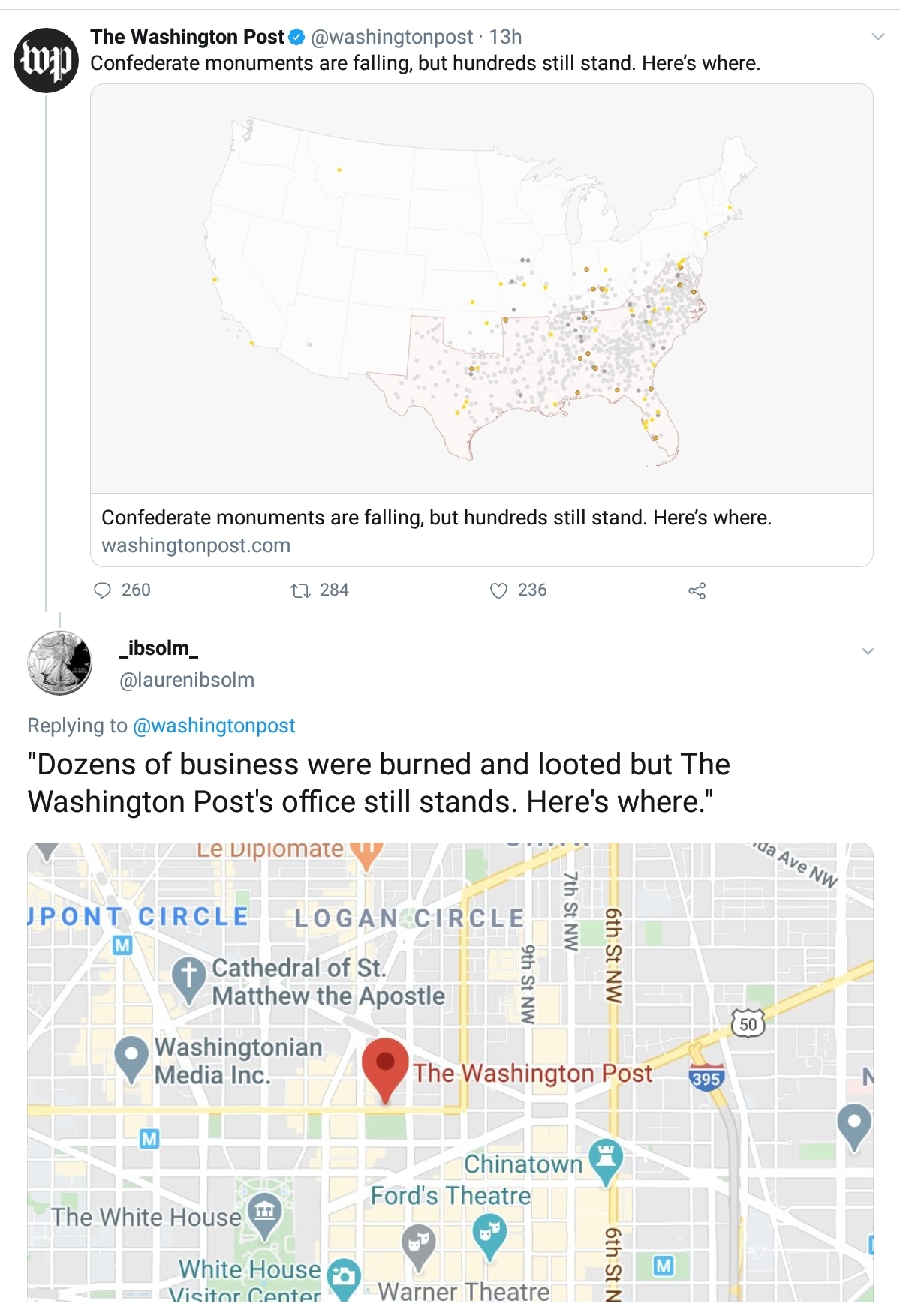Click The Washington Post account name
This screenshot has height=1316, width=900.
point(187,37)
